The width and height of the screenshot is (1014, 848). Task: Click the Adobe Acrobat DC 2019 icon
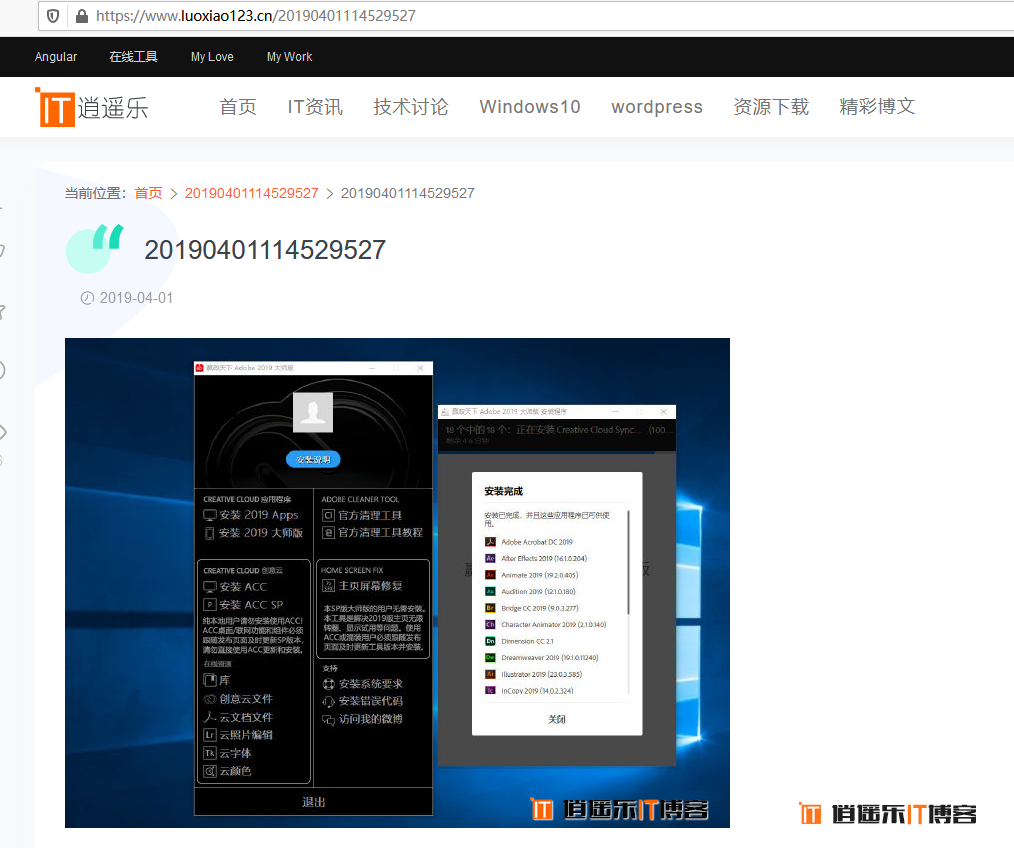[490, 542]
